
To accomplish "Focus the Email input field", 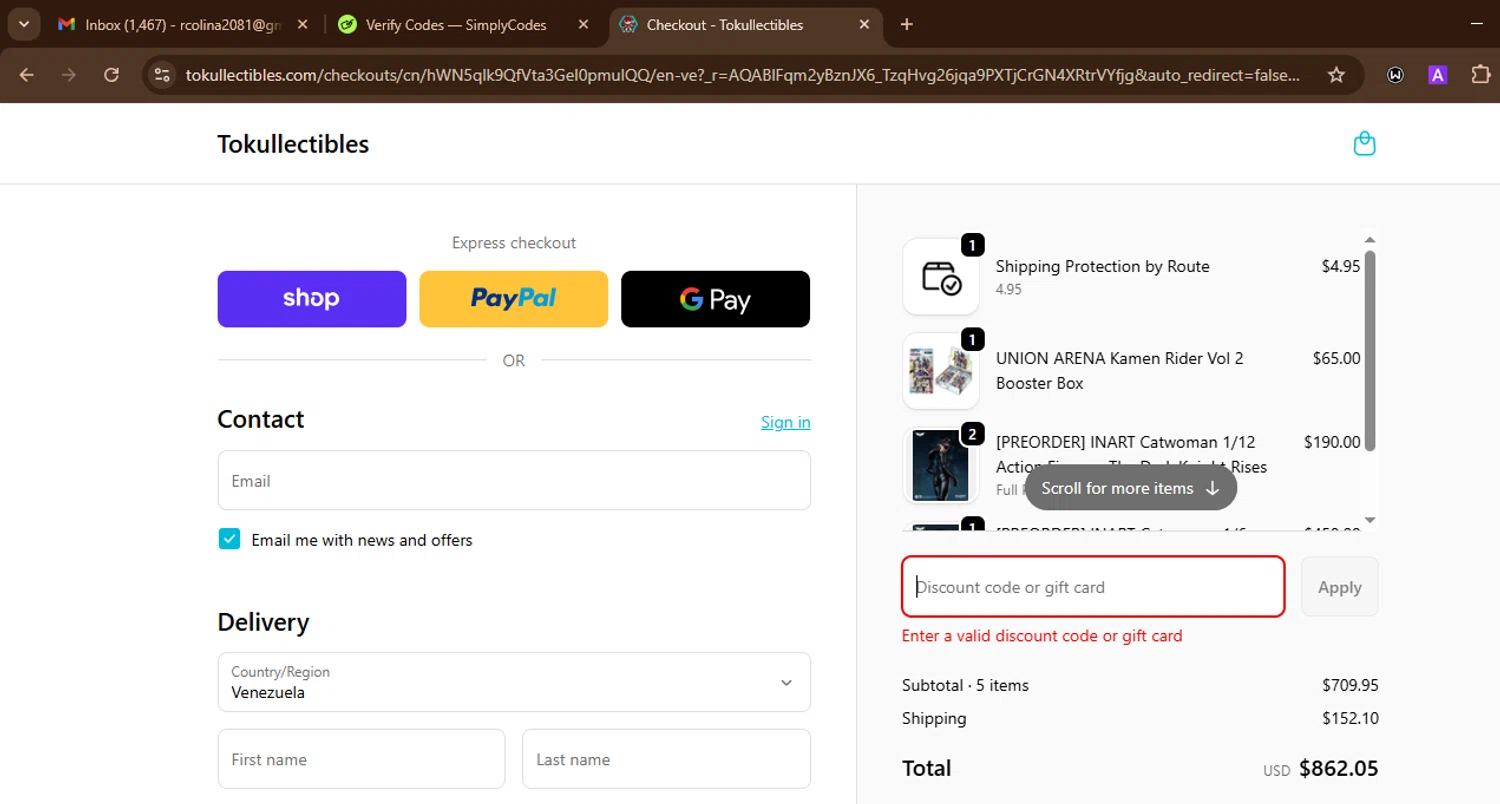I will point(514,480).
